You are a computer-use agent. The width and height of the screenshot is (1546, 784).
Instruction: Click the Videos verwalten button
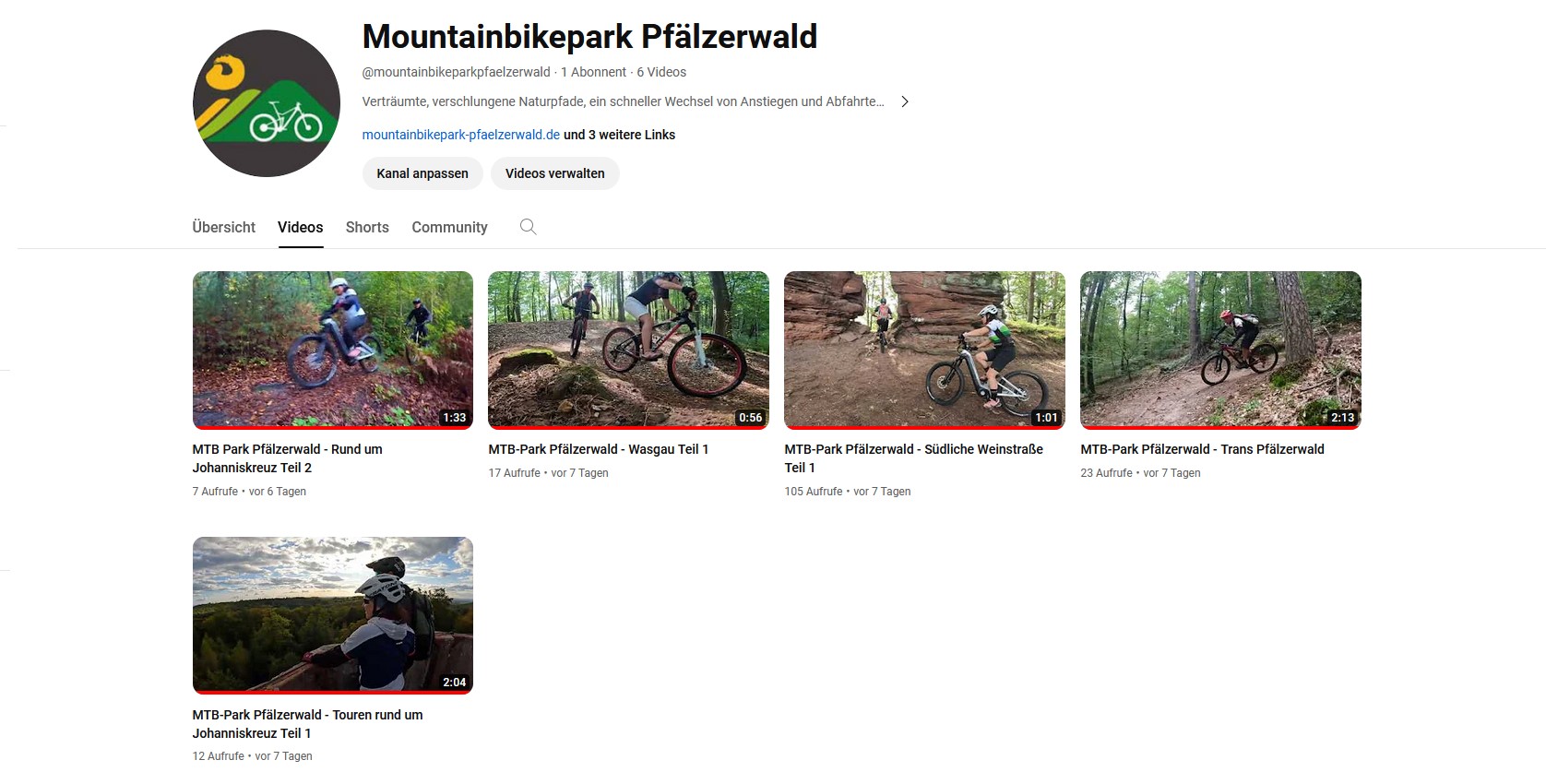[555, 173]
